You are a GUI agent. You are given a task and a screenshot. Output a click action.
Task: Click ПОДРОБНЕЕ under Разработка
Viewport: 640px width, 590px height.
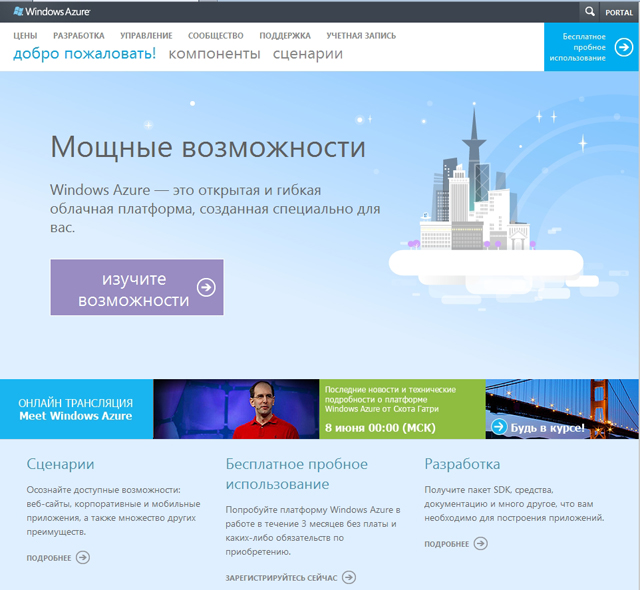pos(447,544)
